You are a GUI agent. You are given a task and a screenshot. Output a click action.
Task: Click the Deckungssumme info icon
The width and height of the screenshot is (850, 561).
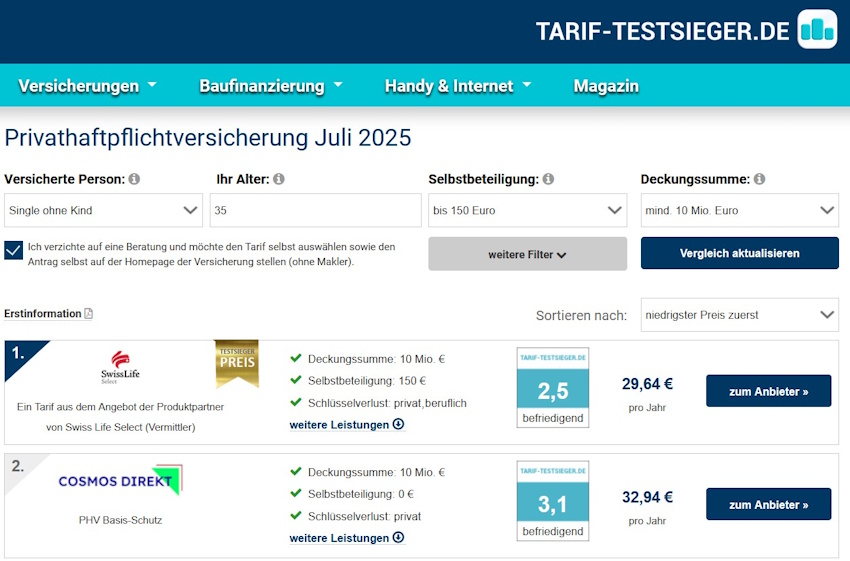coord(759,179)
